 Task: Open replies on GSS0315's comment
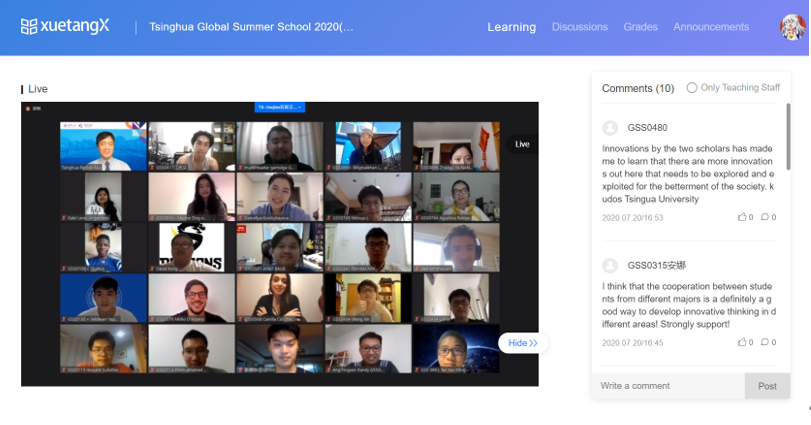pos(767,342)
